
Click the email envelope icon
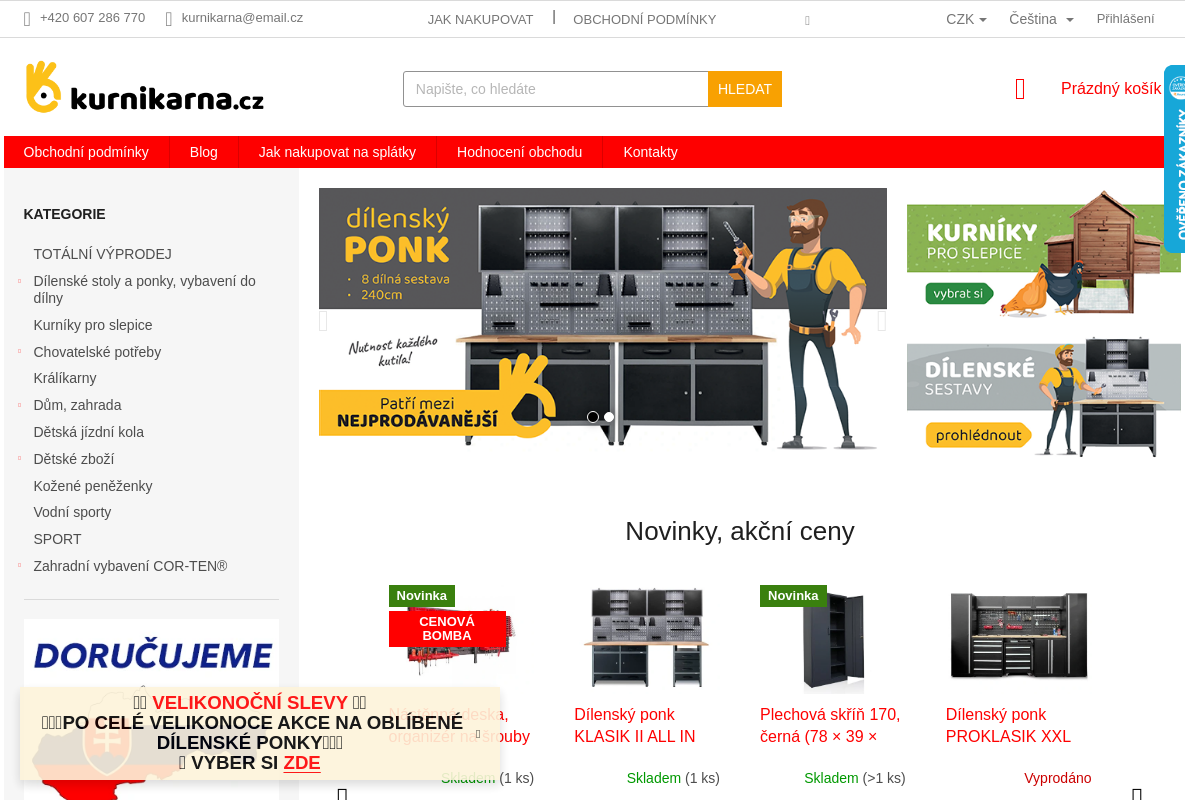tap(169, 19)
